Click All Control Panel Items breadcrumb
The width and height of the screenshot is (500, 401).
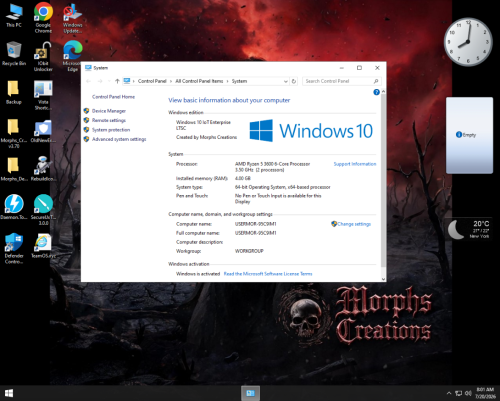pos(199,81)
